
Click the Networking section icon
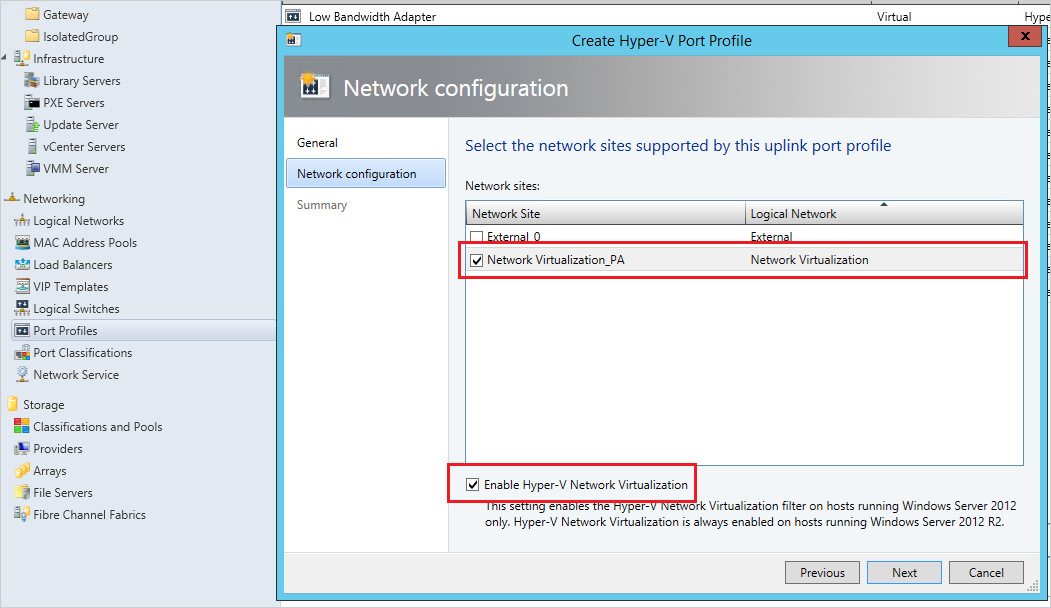point(12,198)
